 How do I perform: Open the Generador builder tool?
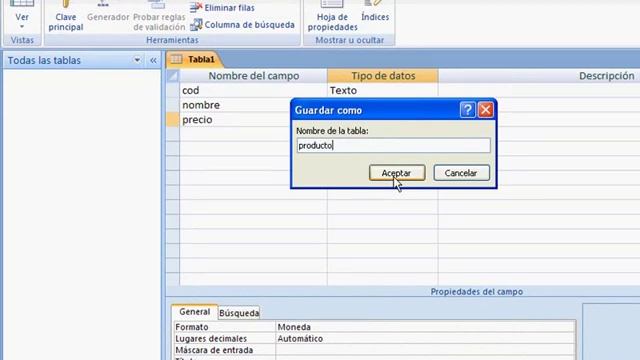pos(108,12)
